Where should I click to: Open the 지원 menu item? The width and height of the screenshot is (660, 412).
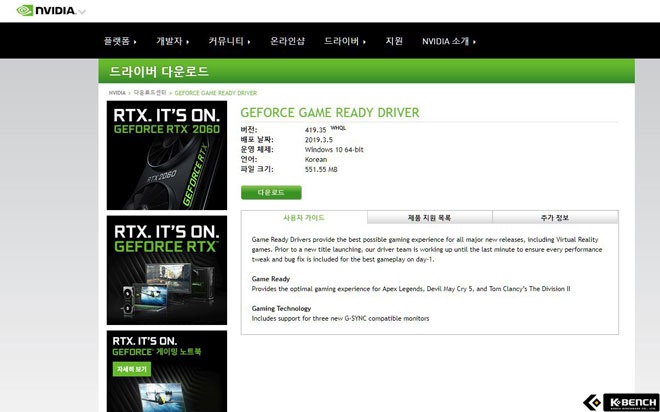[x=394, y=41]
